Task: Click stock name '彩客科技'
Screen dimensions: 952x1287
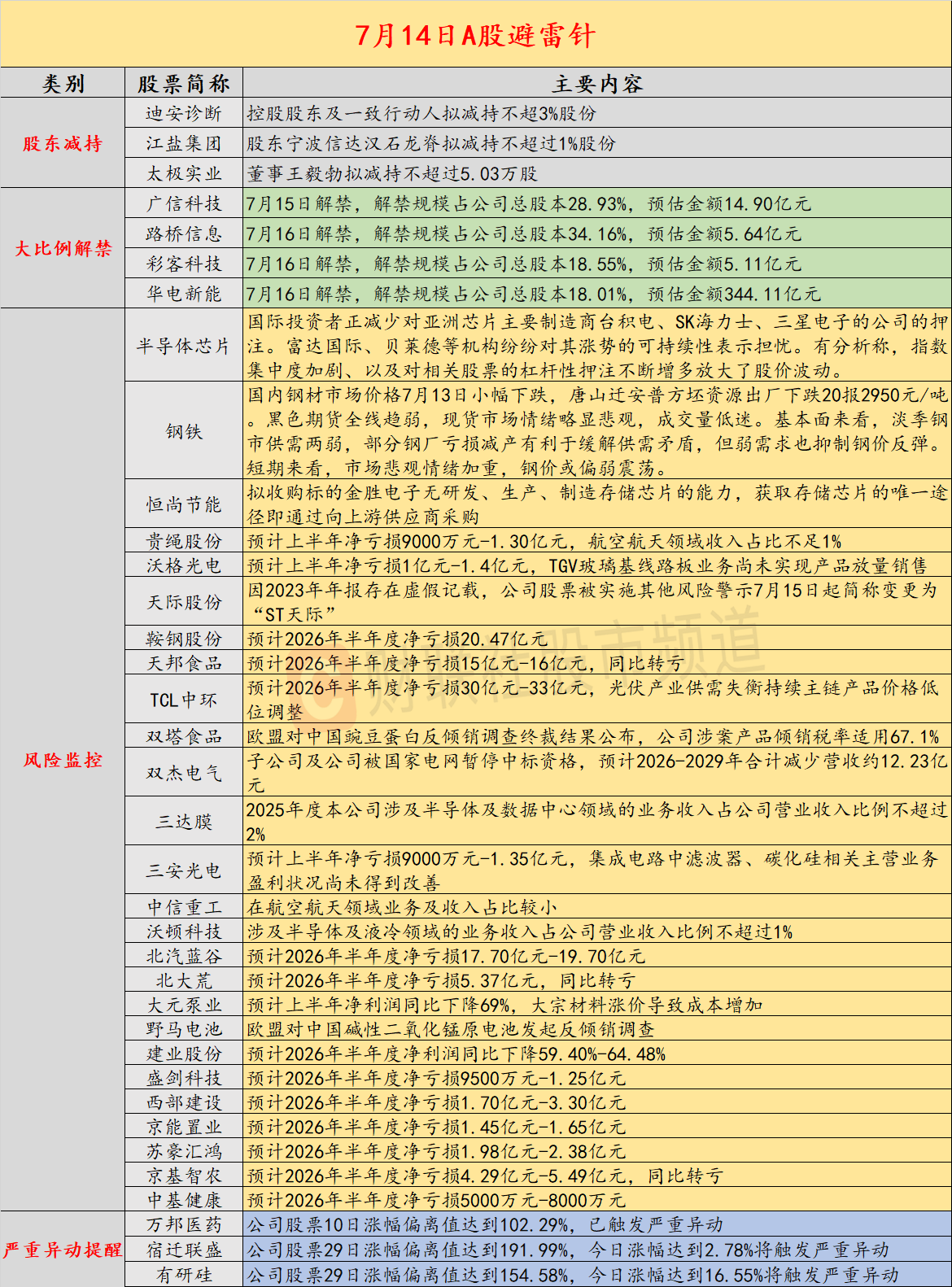Action: pyautogui.click(x=184, y=264)
